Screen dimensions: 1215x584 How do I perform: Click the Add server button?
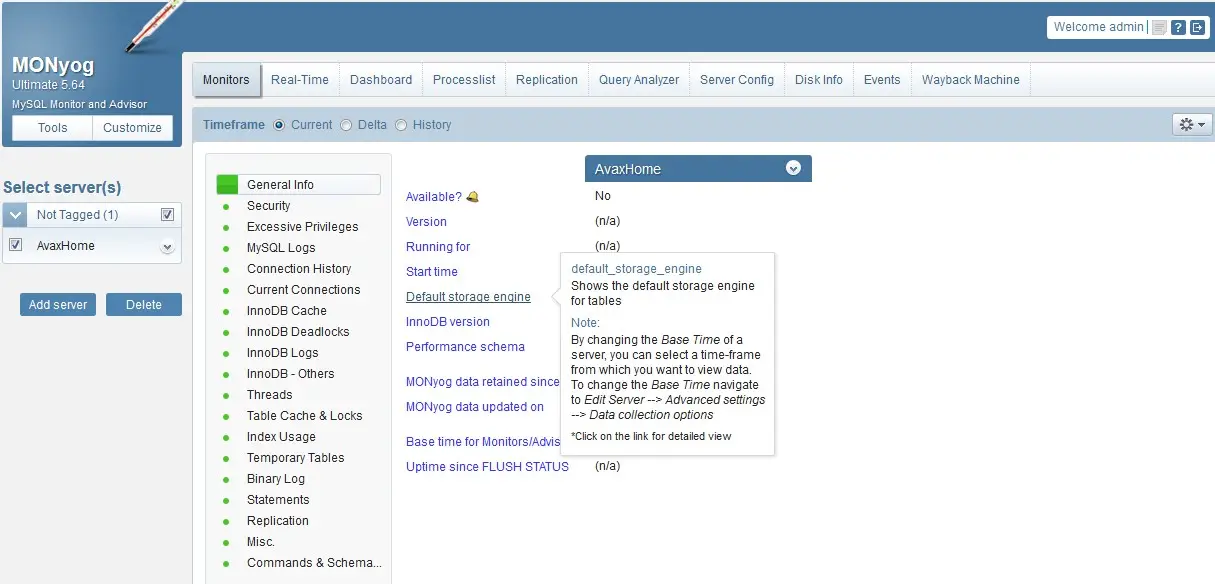[58, 305]
